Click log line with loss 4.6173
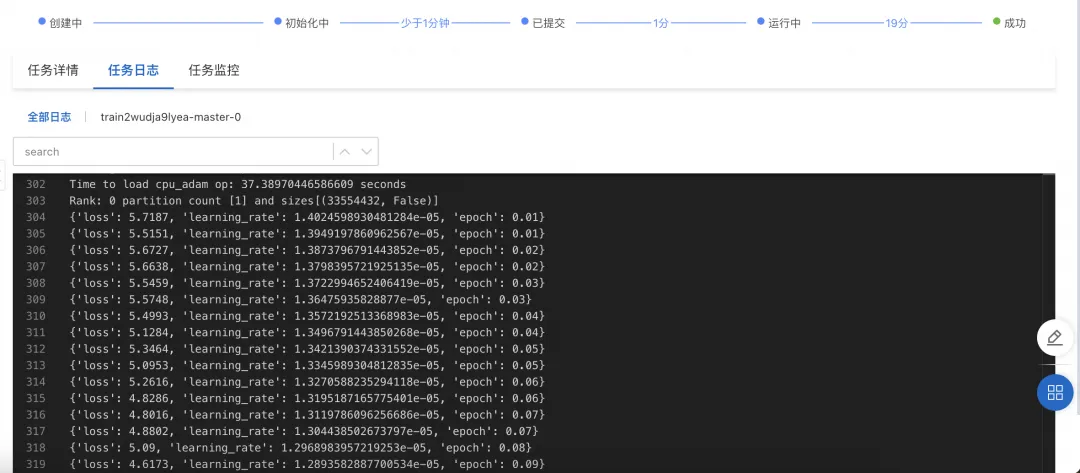1080x473 pixels. pos(307,465)
